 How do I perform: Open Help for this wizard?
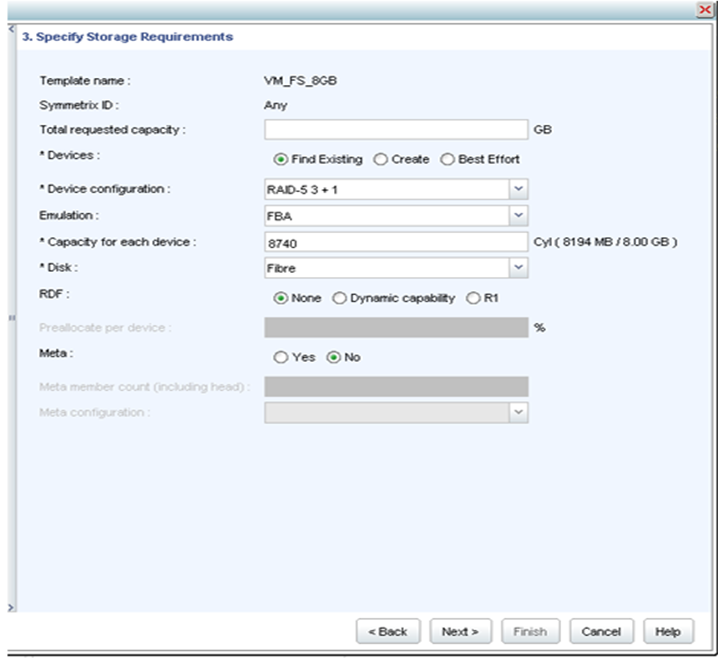(668, 632)
